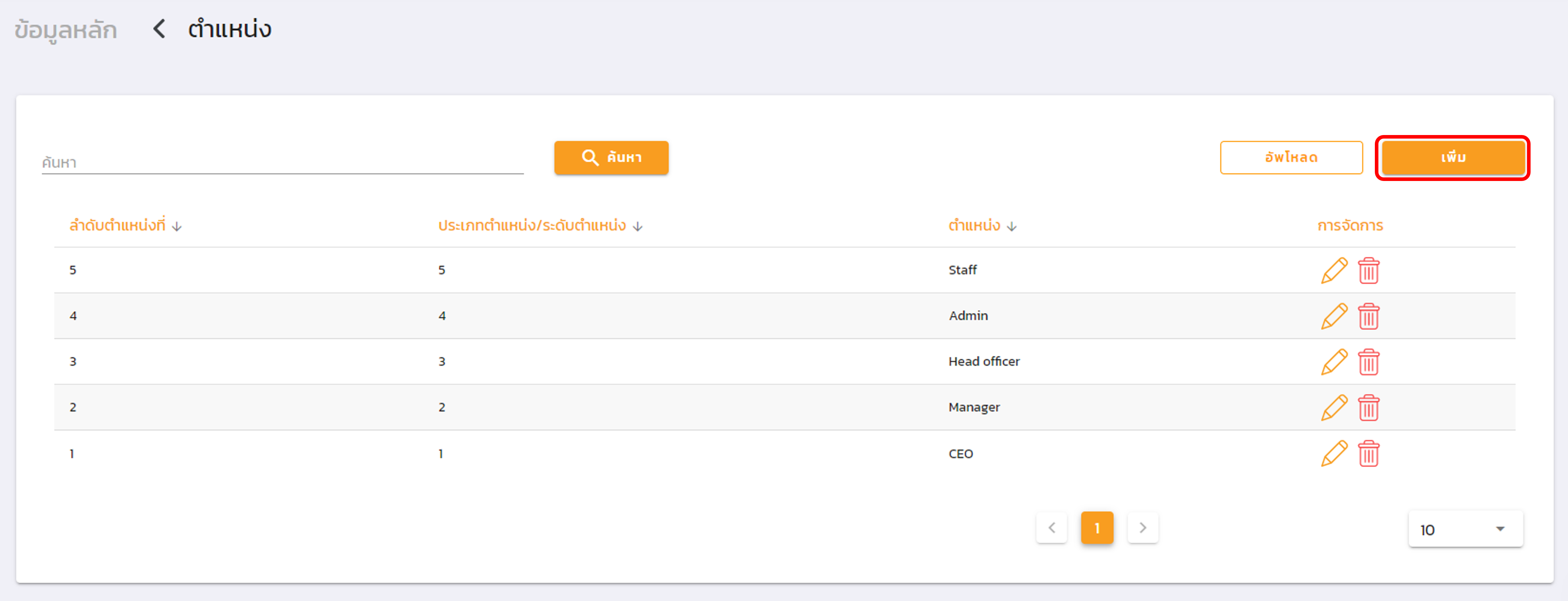Delete the Manager position row

click(1368, 408)
